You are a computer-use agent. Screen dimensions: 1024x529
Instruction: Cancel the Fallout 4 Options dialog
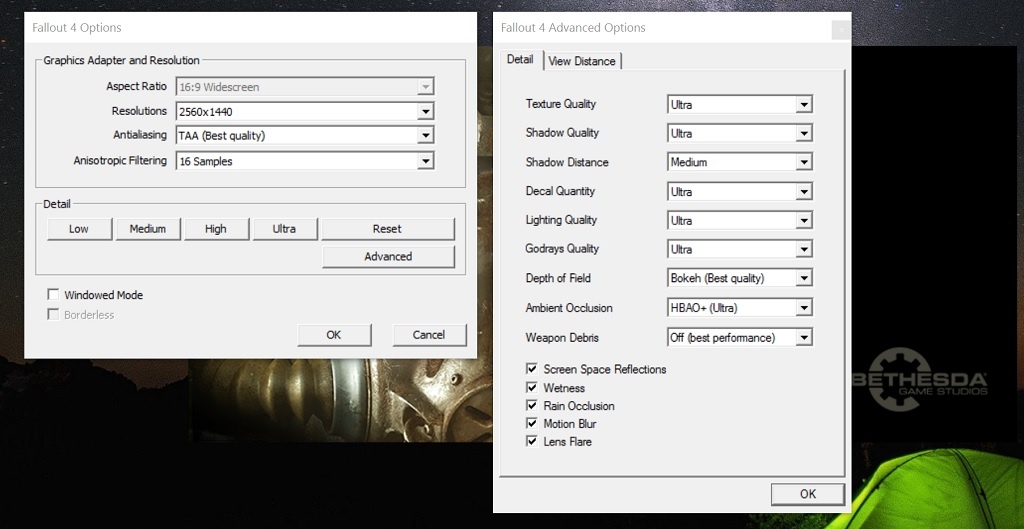pyautogui.click(x=429, y=335)
